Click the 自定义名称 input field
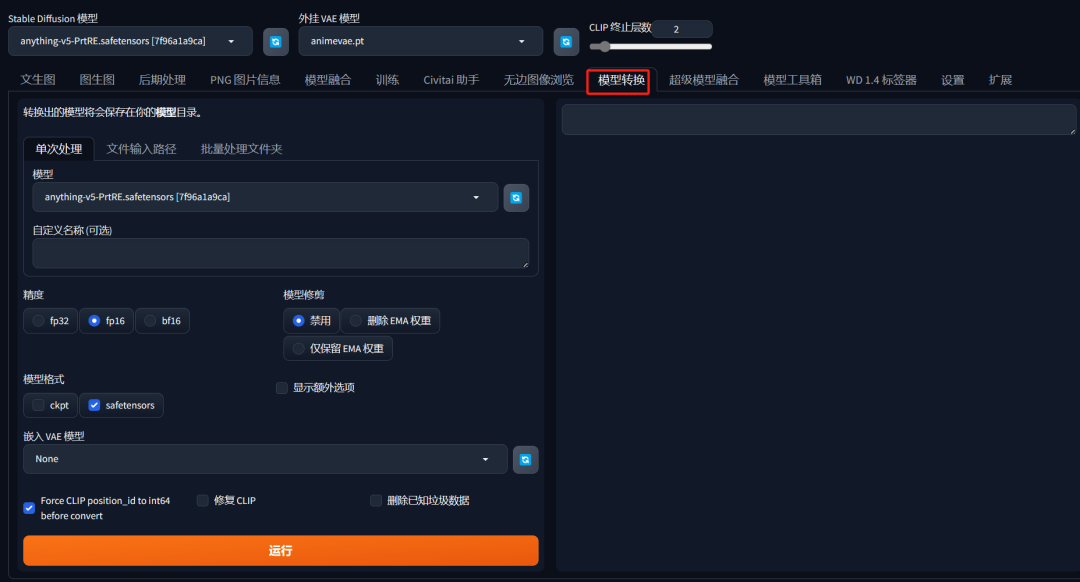Image resolution: width=1080 pixels, height=582 pixels. 280,253
